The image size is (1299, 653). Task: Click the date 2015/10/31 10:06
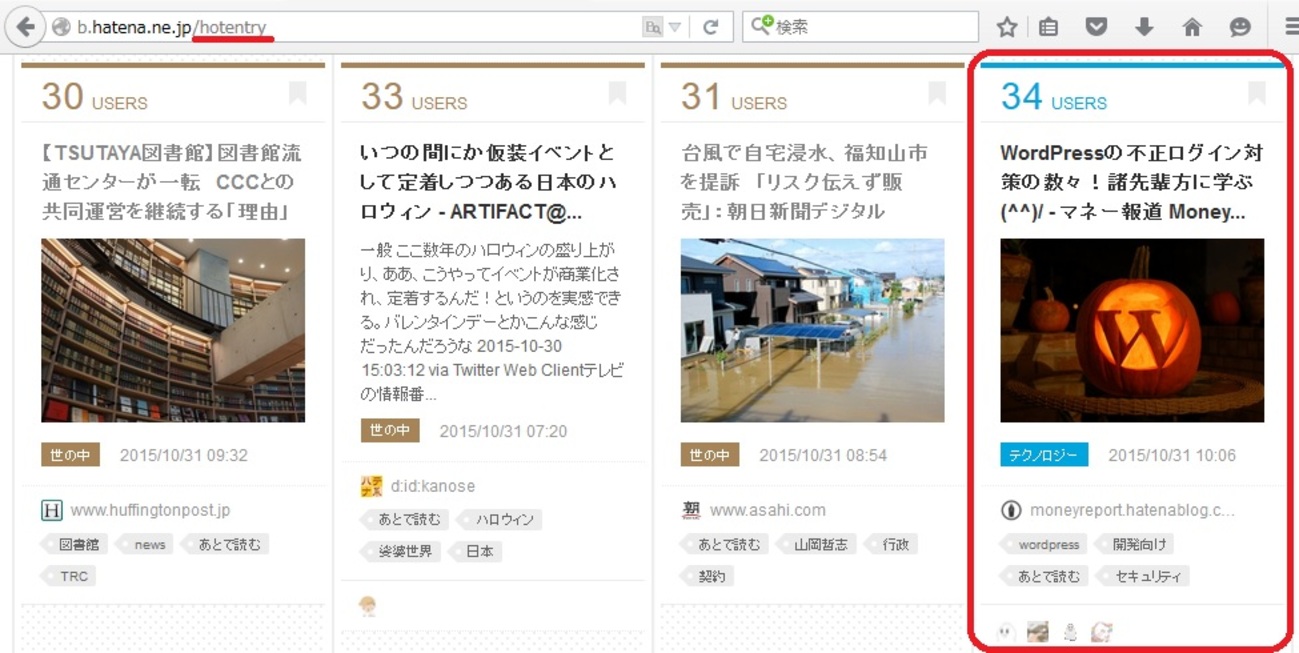pyautogui.click(x=1172, y=455)
